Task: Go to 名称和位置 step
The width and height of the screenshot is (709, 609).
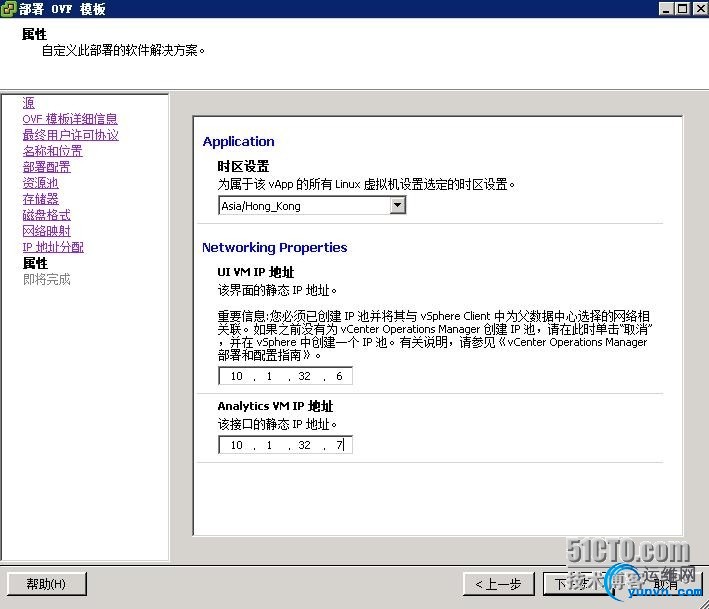Action: pyautogui.click(x=52, y=151)
